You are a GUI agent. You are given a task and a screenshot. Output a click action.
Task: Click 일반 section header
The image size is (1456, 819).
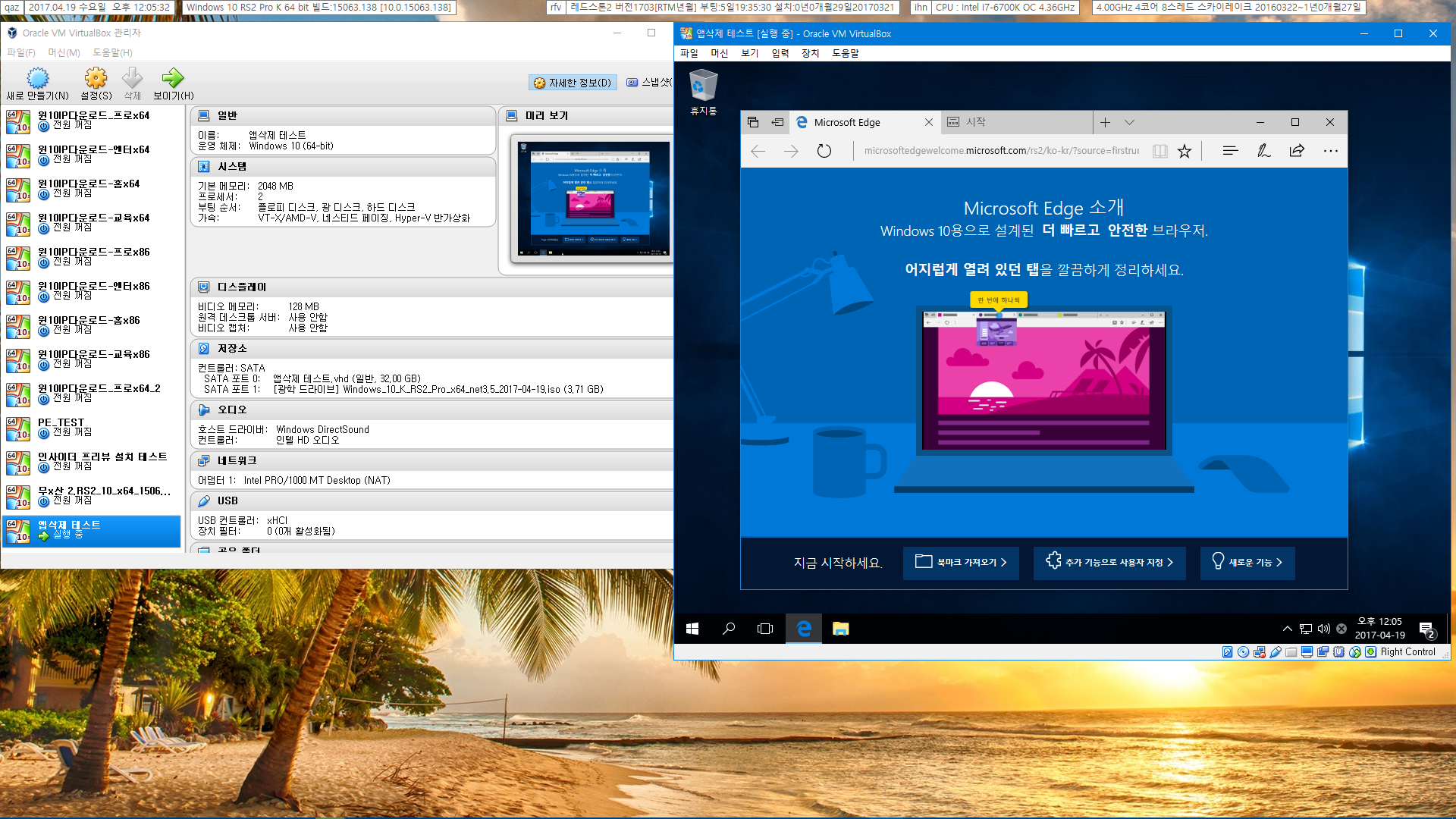tap(342, 115)
